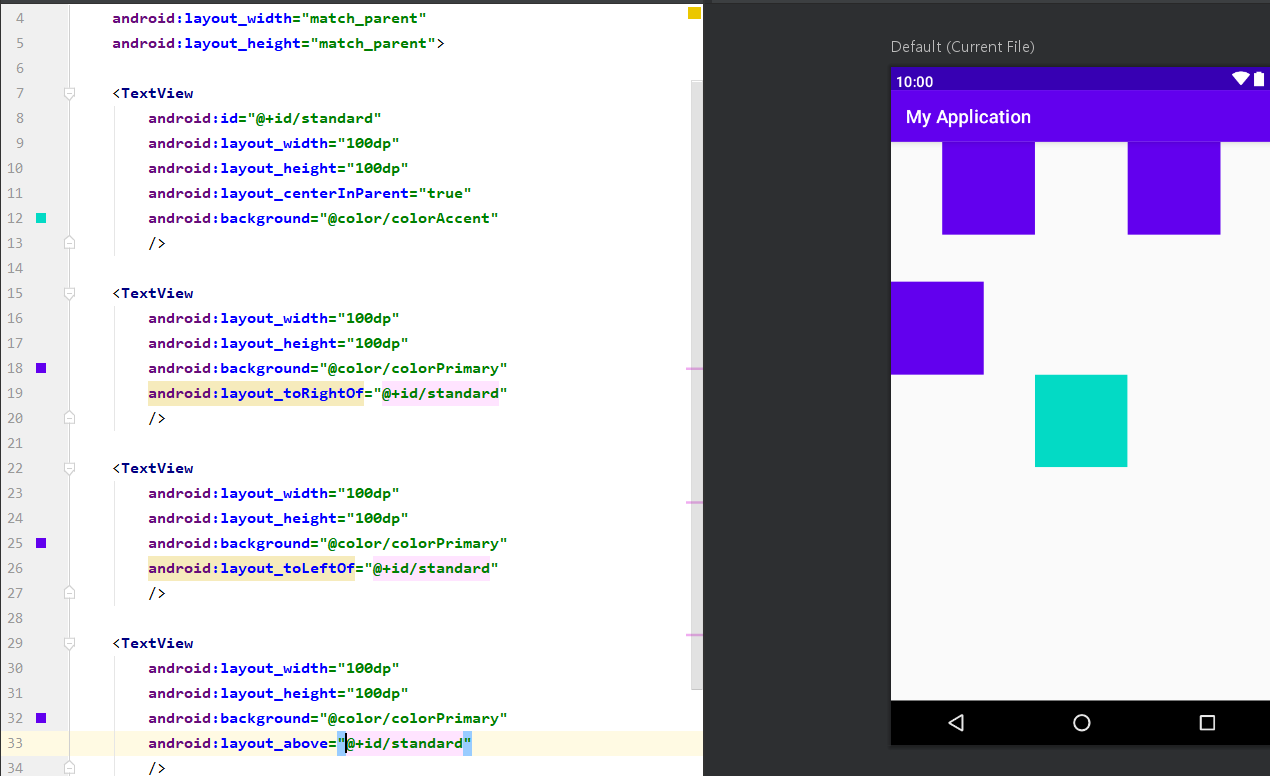Click the "true" value on line 11

click(445, 193)
